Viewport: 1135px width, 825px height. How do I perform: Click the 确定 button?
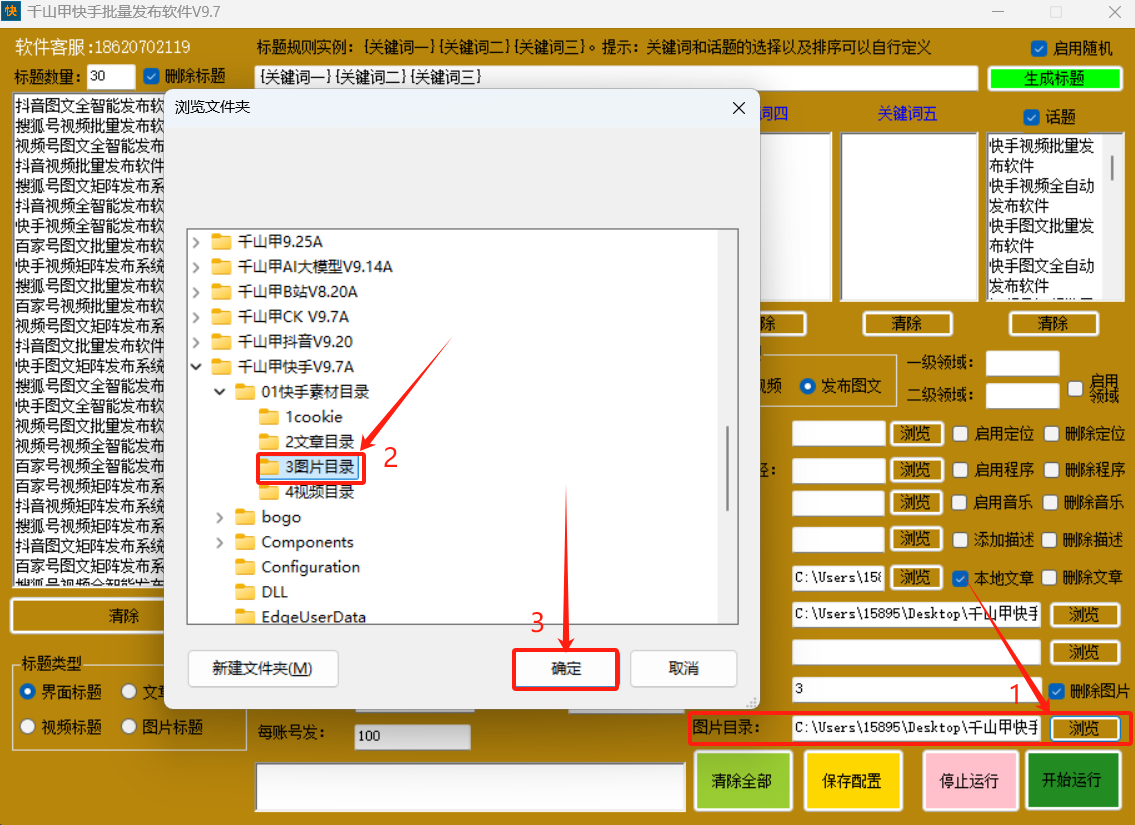click(566, 669)
